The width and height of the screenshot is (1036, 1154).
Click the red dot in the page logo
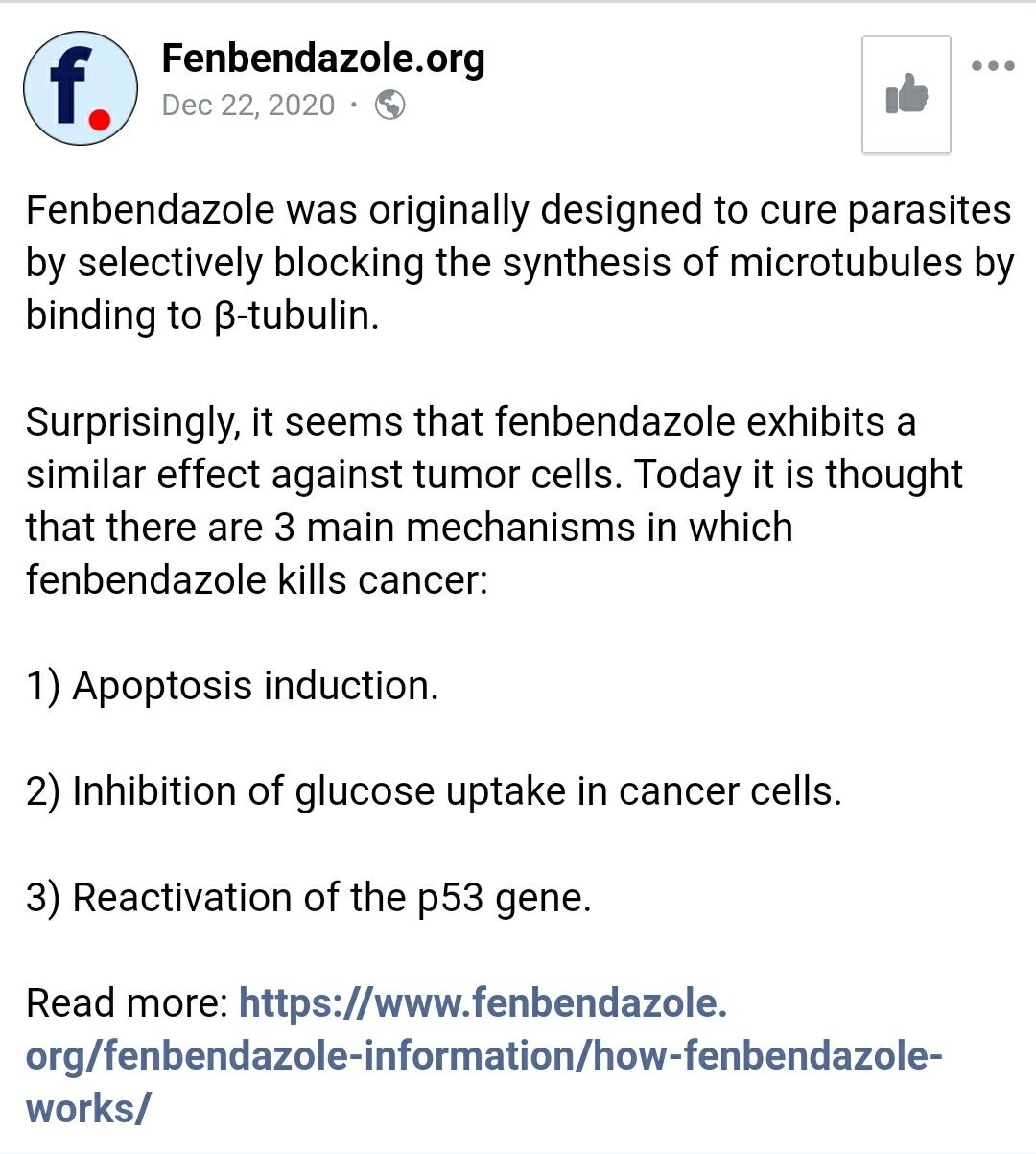click(x=100, y=119)
